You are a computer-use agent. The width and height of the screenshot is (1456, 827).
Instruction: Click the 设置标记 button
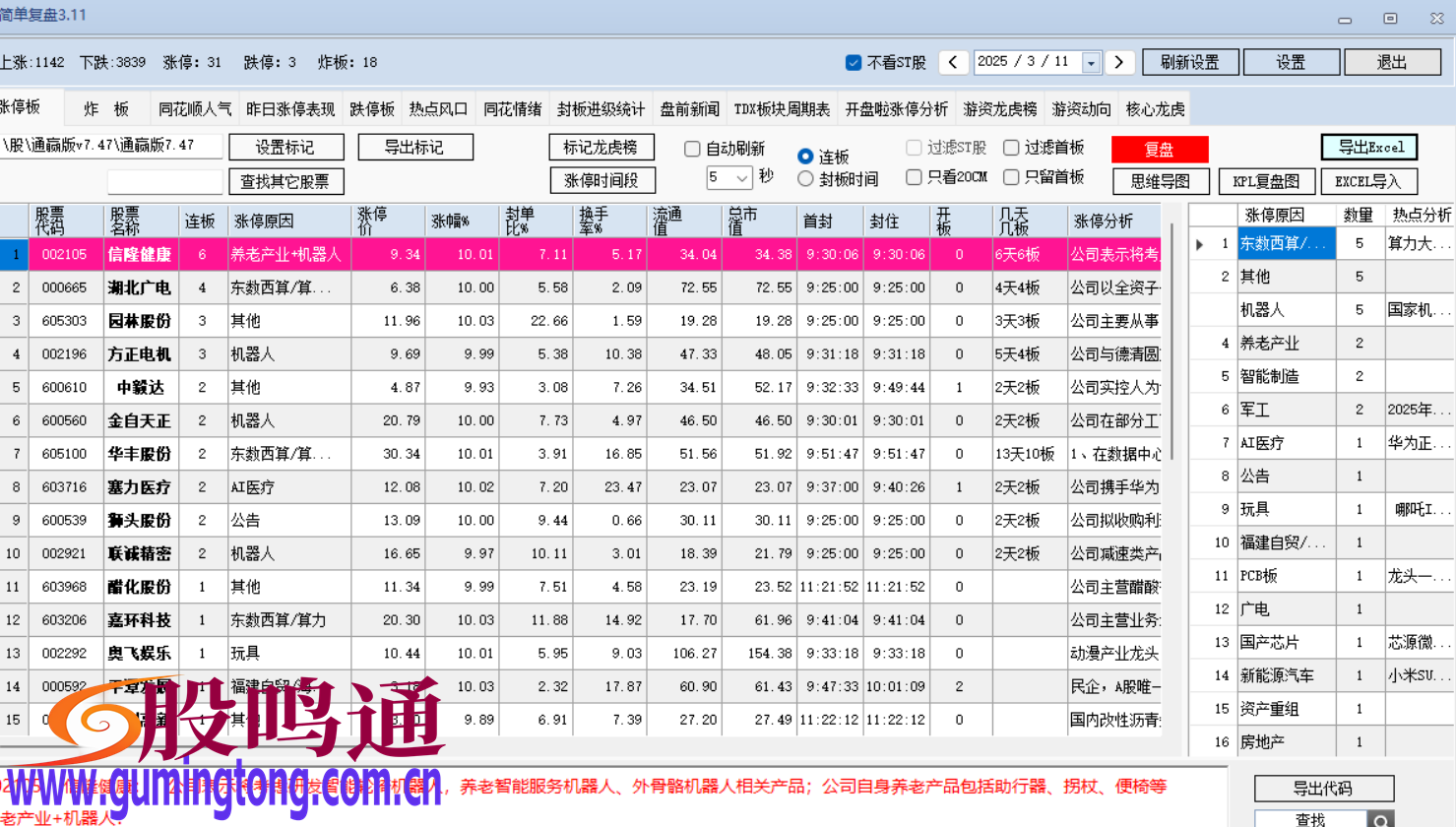pos(286,147)
